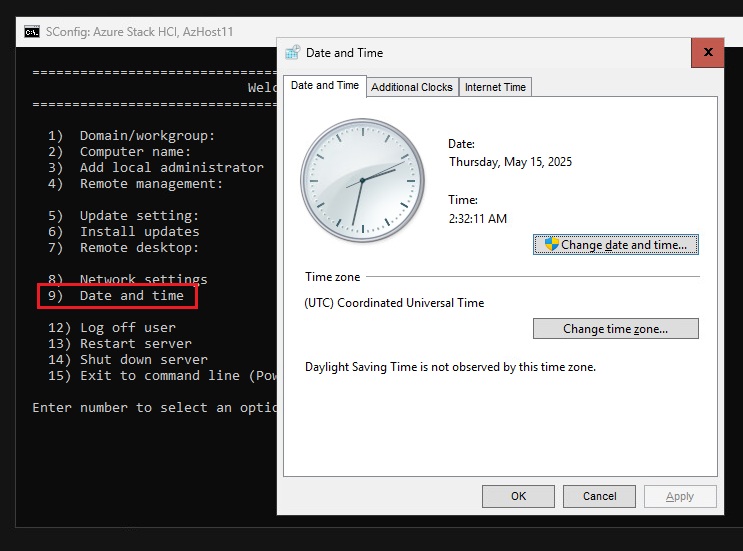743x551 pixels.
Task: Click the time 2:32:11 AM
Action: click(478, 218)
